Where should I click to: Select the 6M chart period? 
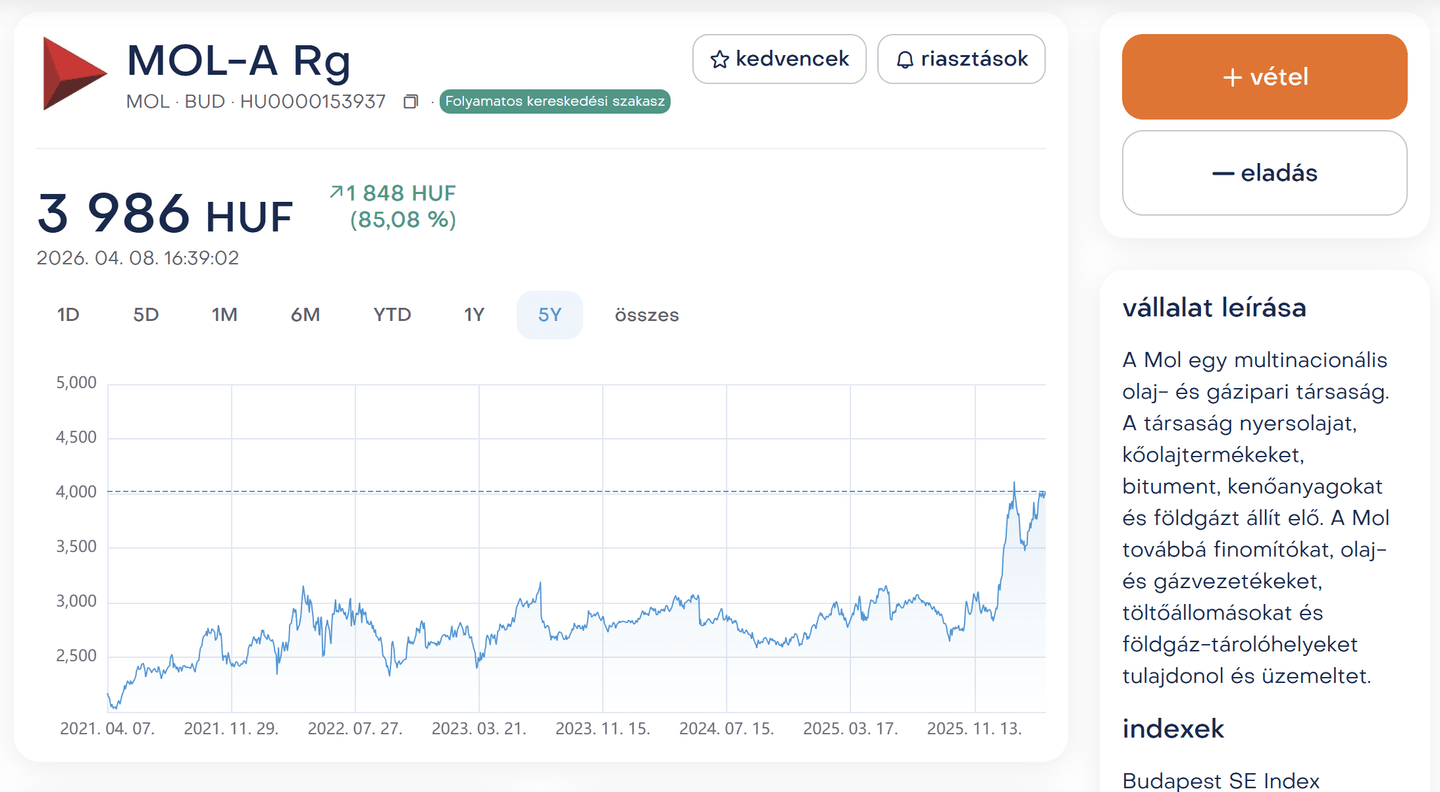point(305,315)
